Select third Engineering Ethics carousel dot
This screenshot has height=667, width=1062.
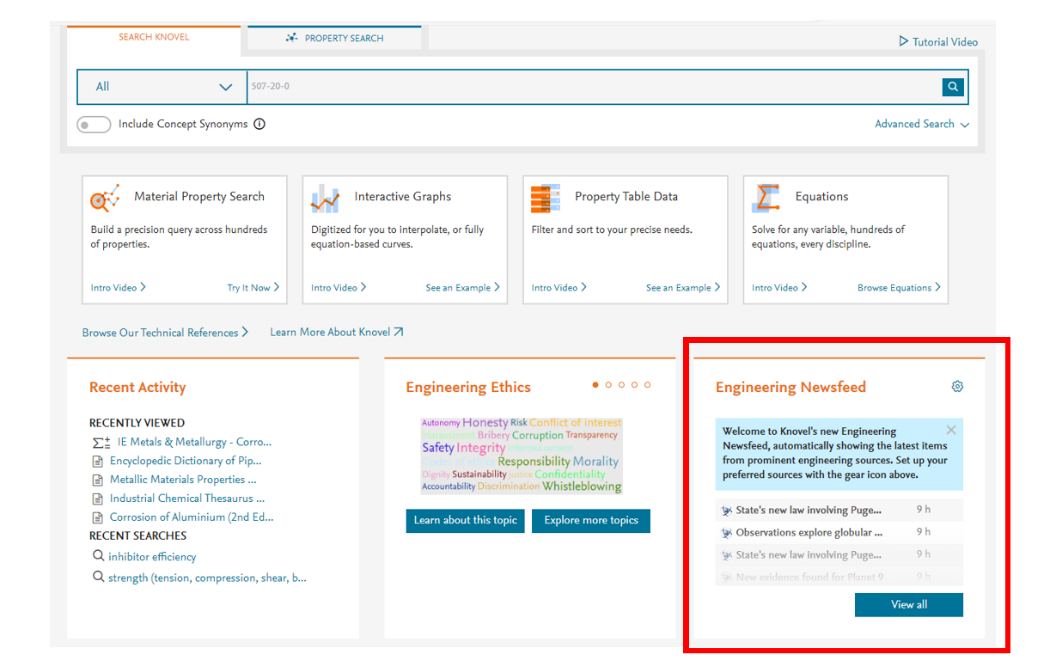(x=621, y=385)
